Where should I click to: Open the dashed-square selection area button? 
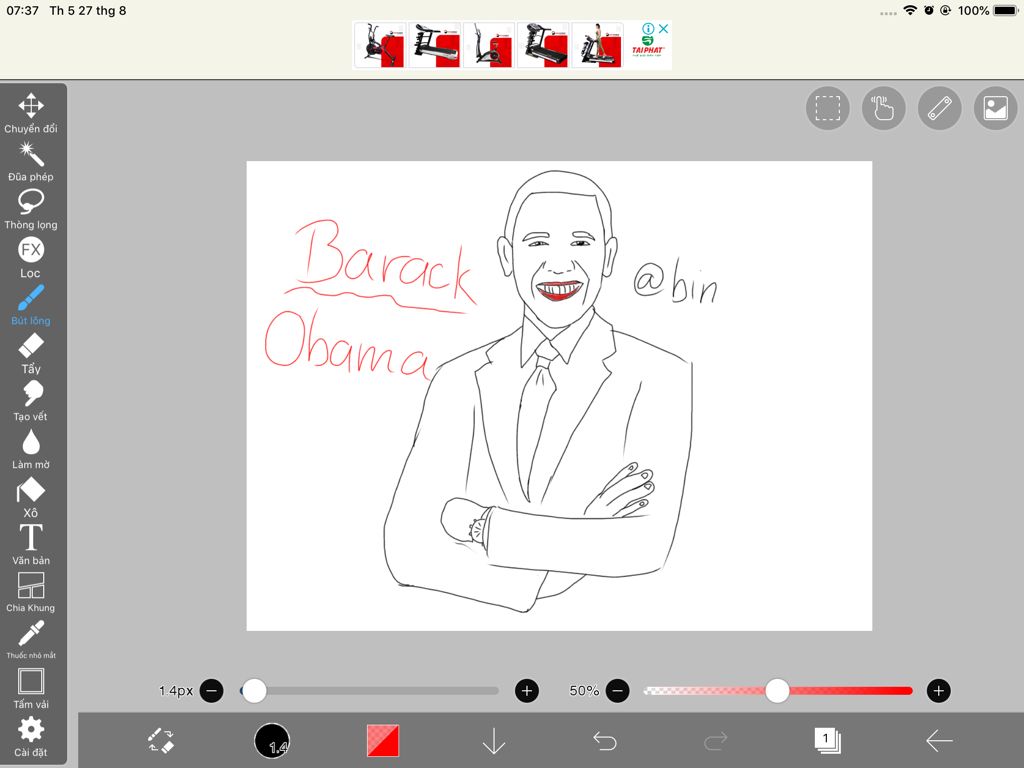click(827, 108)
